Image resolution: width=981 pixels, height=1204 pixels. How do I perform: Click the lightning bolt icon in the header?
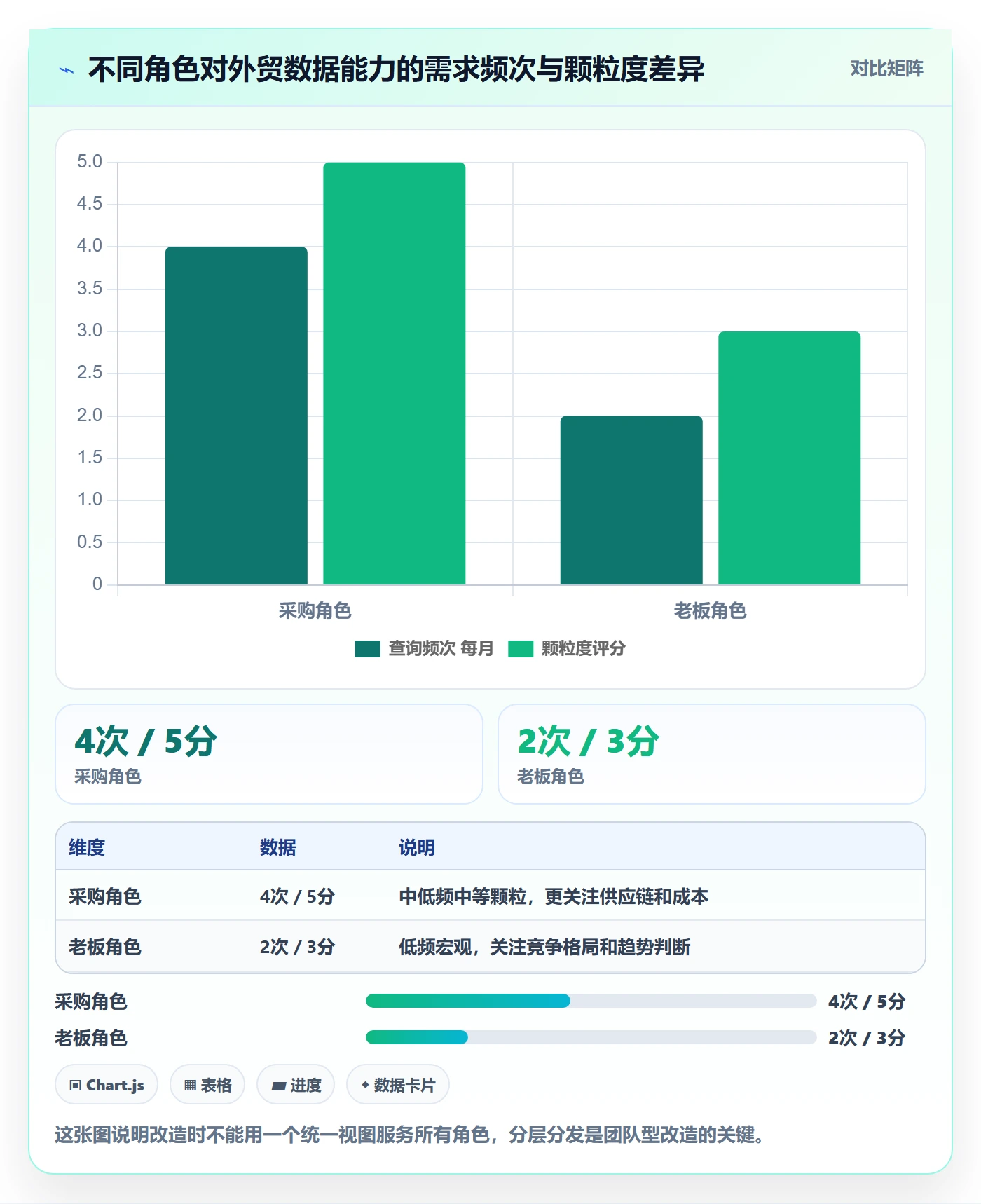click(67, 70)
